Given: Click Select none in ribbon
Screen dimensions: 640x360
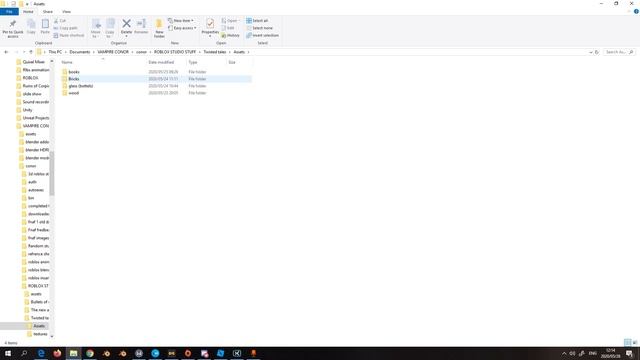Looking at the screenshot, I should [x=259, y=28].
